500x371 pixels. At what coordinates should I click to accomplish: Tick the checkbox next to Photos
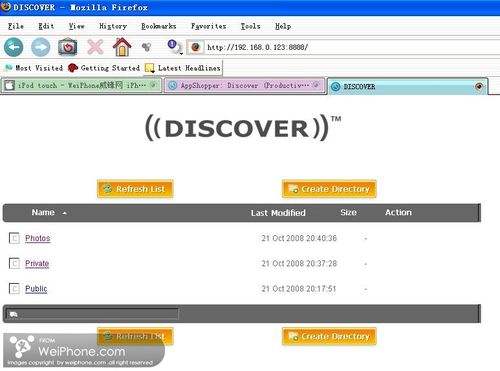click(14, 238)
